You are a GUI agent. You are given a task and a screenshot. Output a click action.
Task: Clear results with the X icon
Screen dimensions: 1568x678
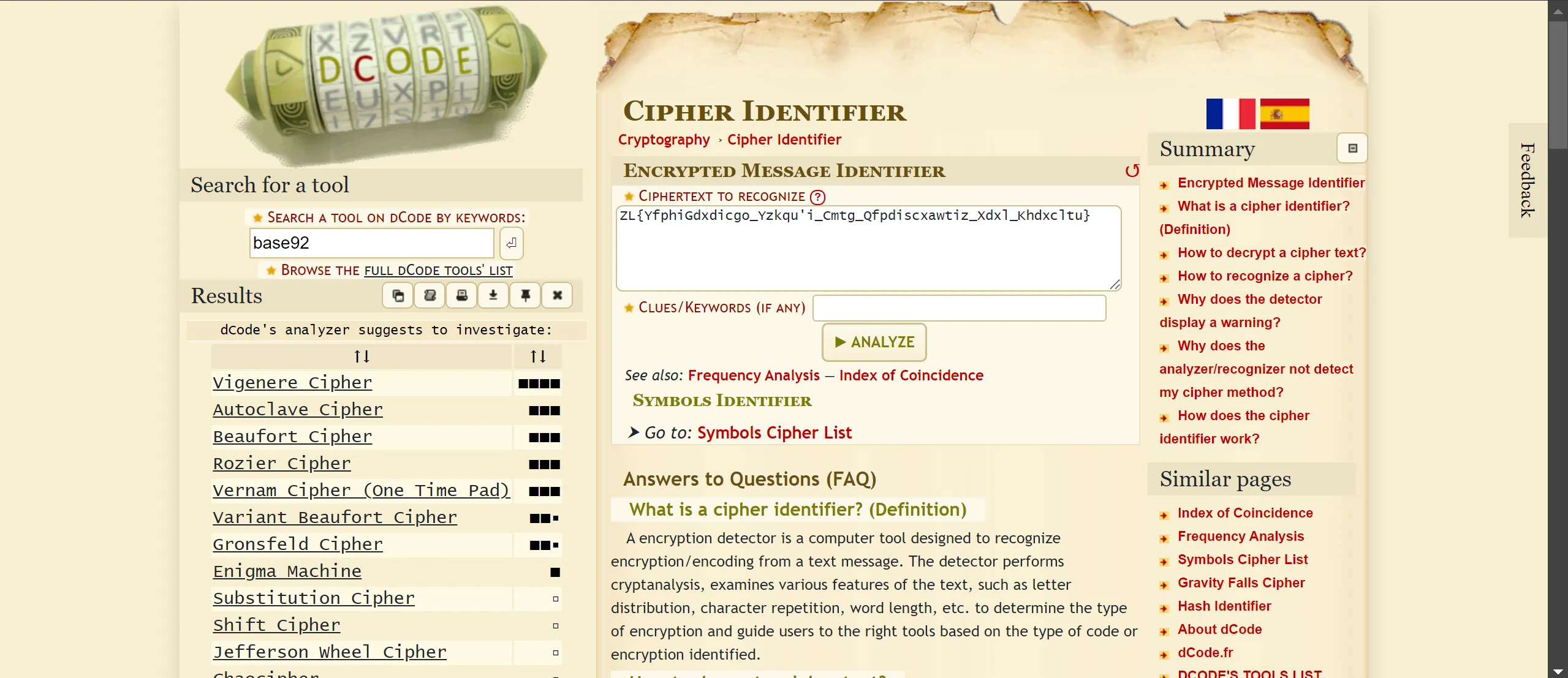pyautogui.click(x=557, y=296)
